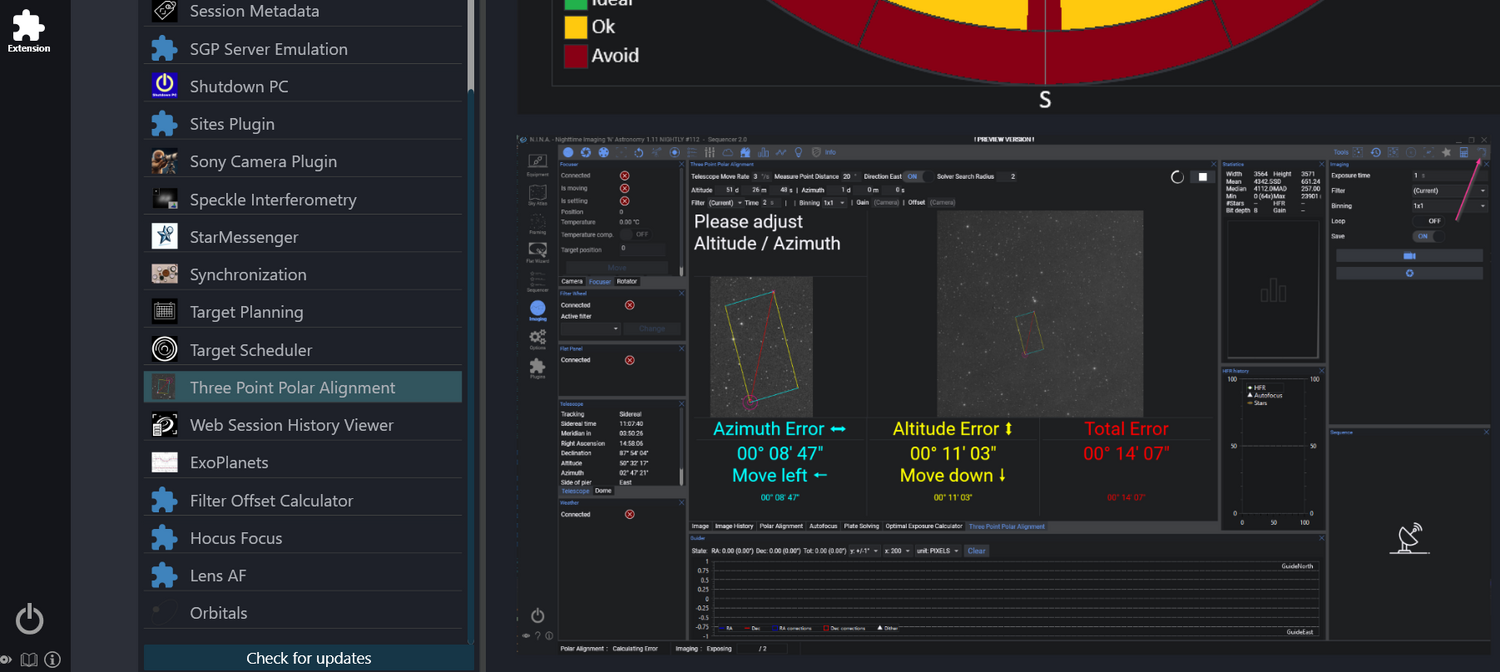Open the x: 200 dropdown in the Guider panel
1500x672 pixels.
pyautogui.click(x=896, y=551)
